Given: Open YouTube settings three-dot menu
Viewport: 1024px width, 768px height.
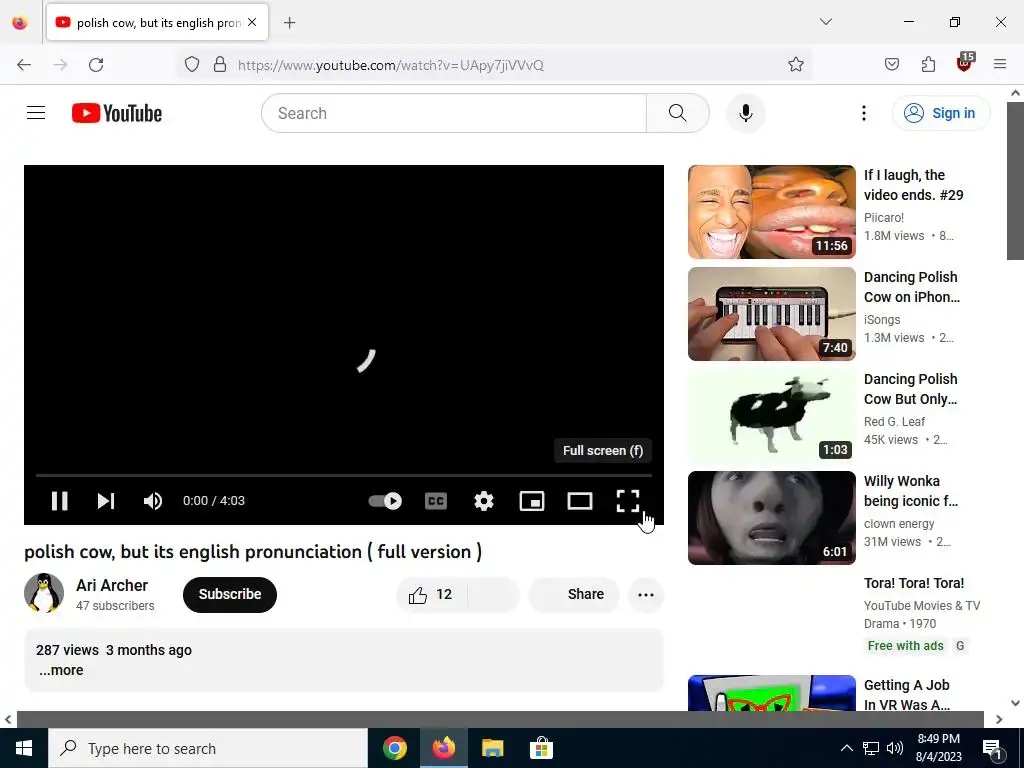Looking at the screenshot, I should click(864, 113).
